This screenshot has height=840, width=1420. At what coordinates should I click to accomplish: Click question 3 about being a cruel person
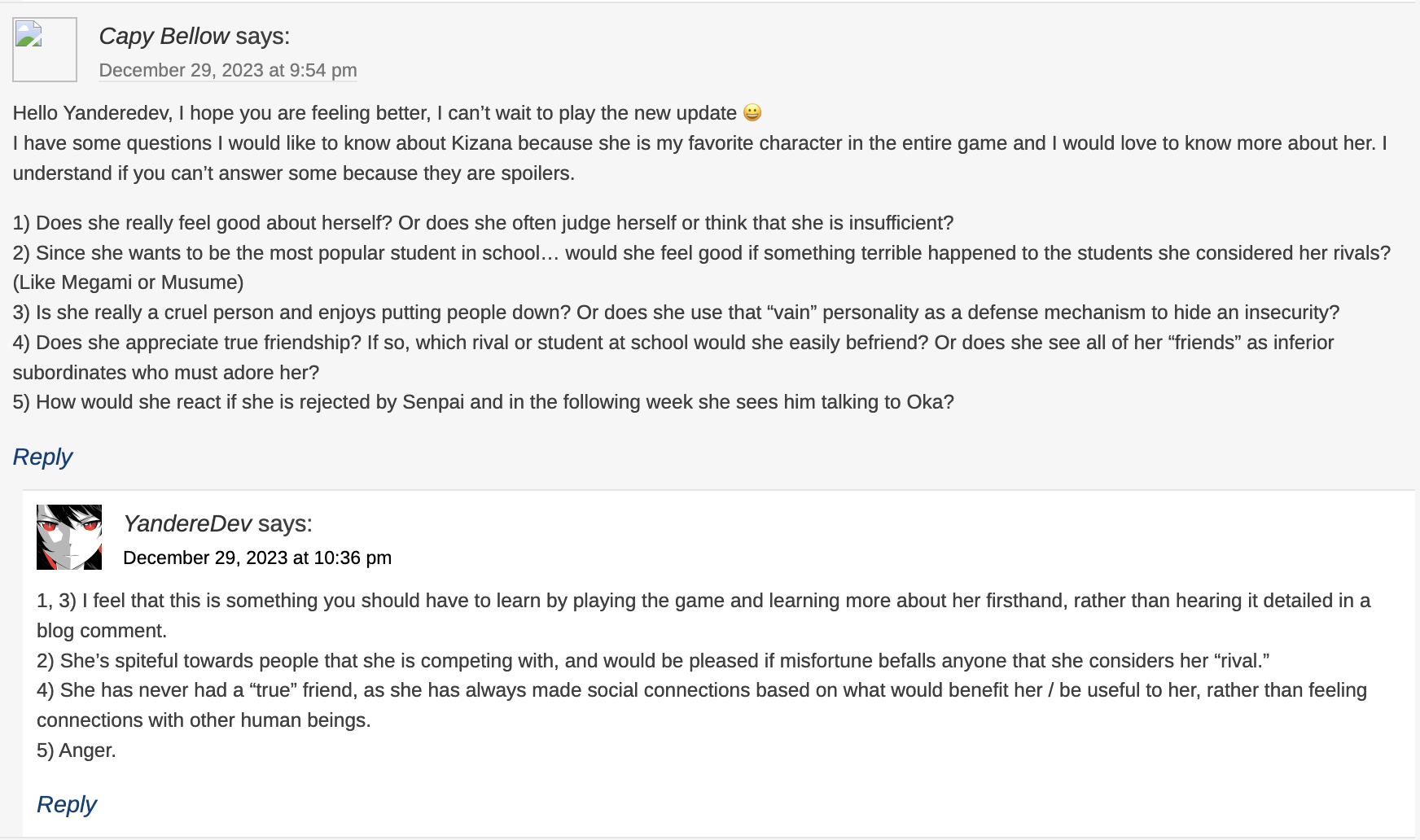coord(676,313)
